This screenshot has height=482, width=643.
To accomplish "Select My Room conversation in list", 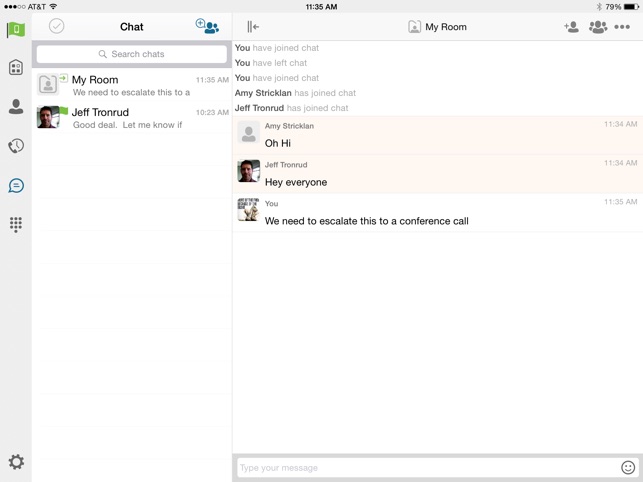I will [x=132, y=85].
